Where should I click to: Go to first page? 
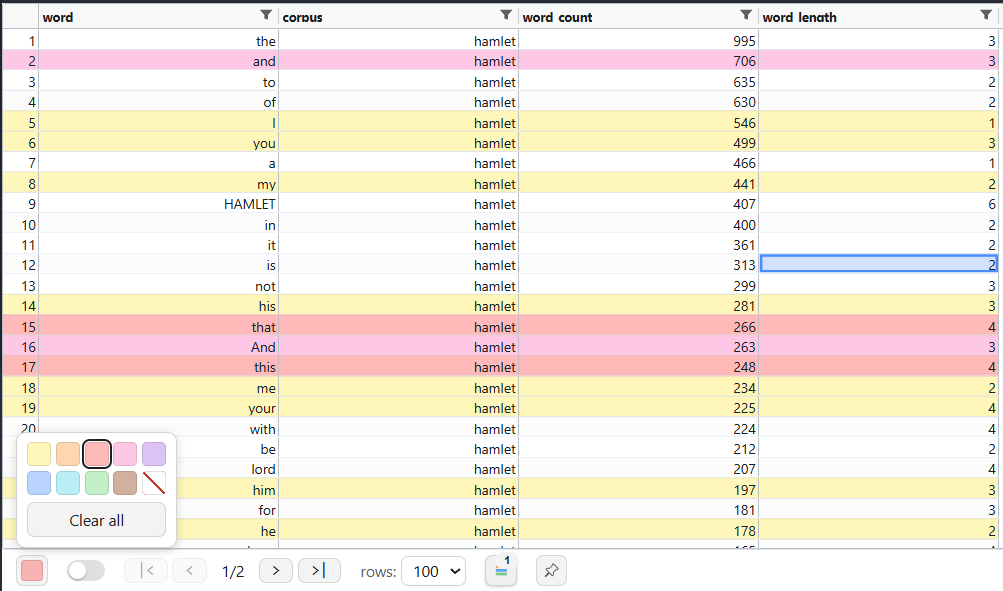click(146, 571)
